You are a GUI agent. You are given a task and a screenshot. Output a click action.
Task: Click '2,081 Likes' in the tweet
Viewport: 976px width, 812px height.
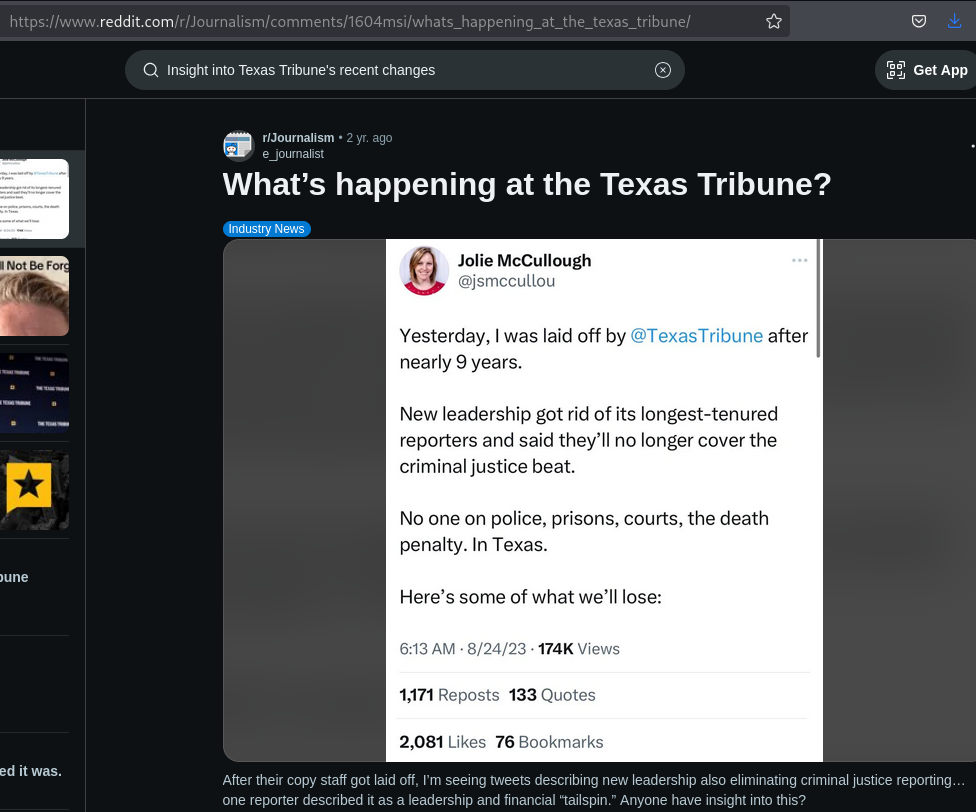coord(443,742)
